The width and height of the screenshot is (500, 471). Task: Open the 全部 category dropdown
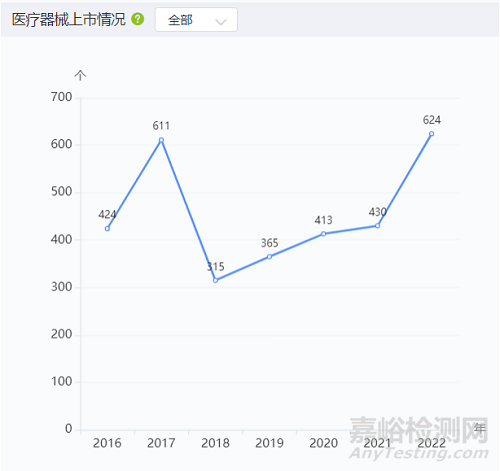(196, 20)
